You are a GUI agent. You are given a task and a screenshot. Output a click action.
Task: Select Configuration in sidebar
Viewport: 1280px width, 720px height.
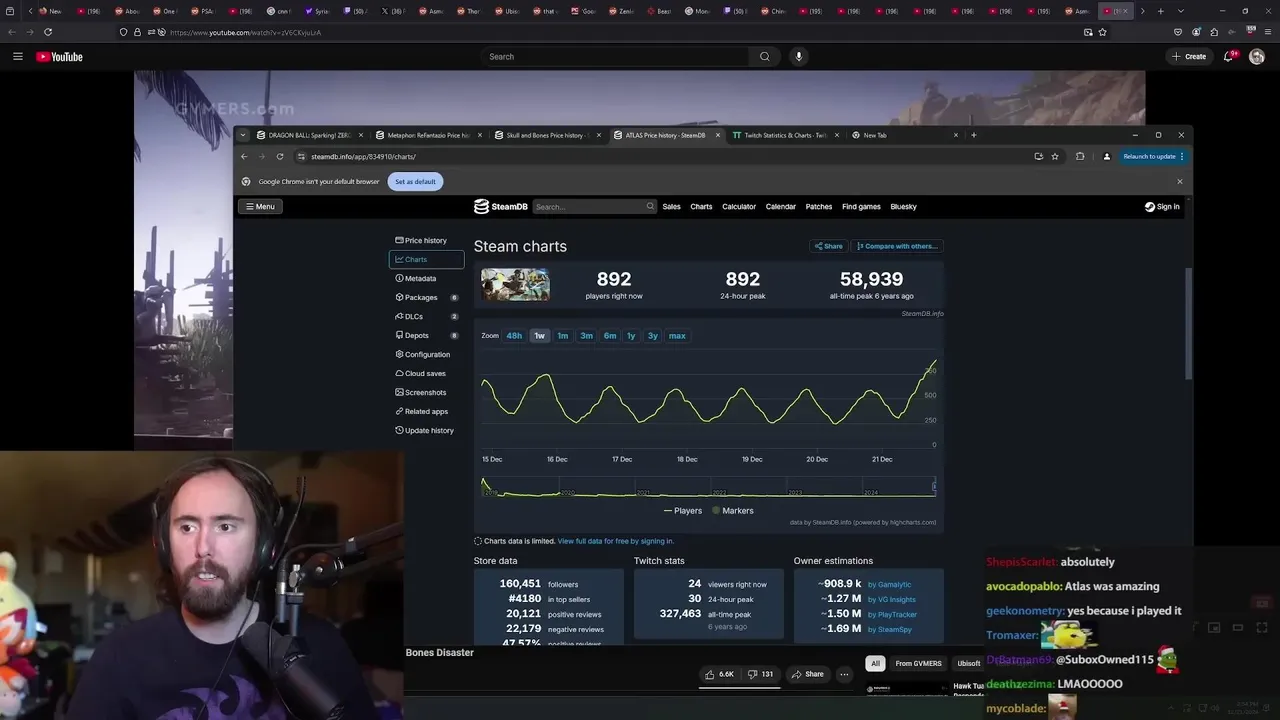tap(426, 355)
